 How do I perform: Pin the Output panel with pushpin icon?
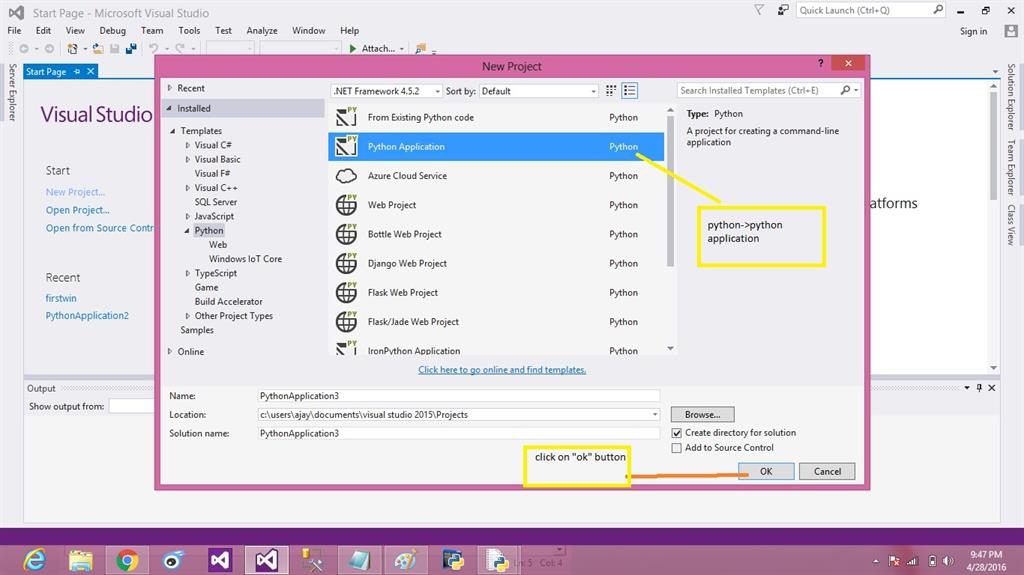click(979, 388)
